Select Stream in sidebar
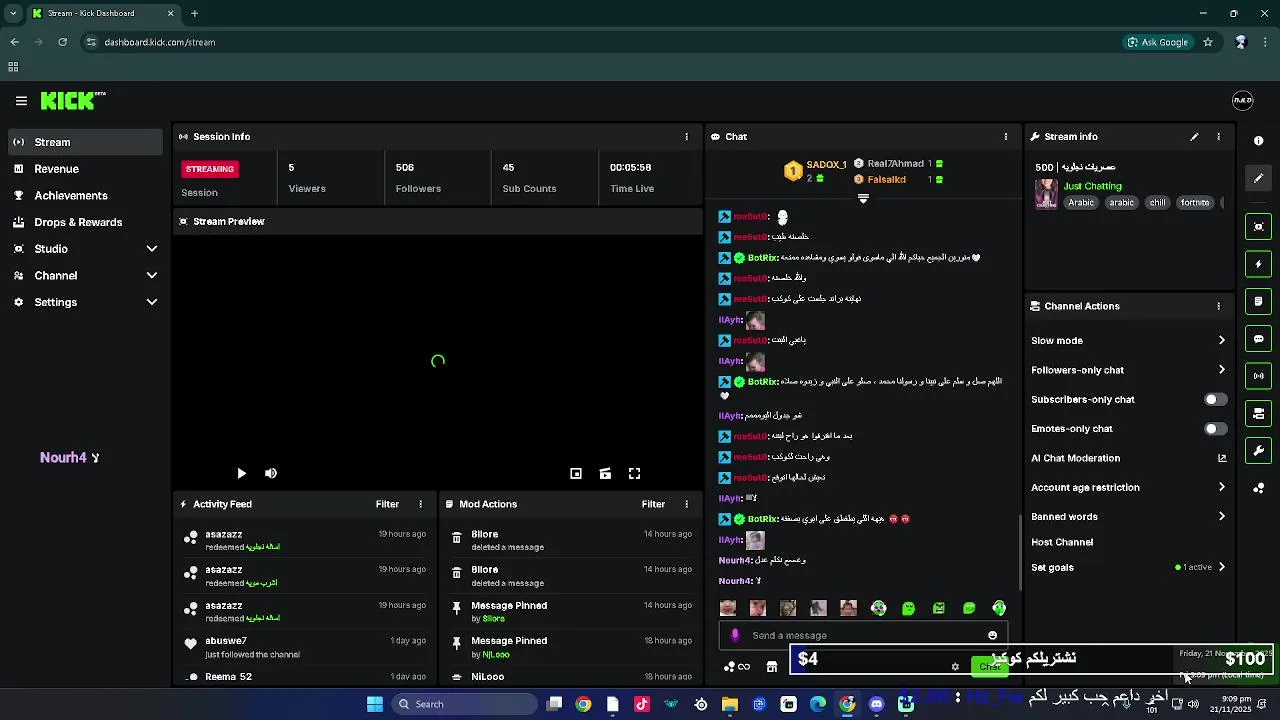 [85, 142]
